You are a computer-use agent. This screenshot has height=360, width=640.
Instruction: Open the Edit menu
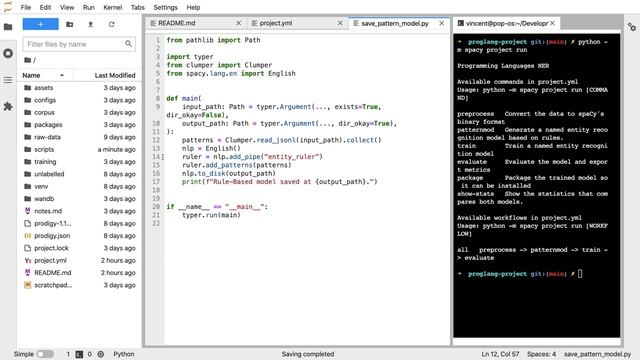point(45,7)
